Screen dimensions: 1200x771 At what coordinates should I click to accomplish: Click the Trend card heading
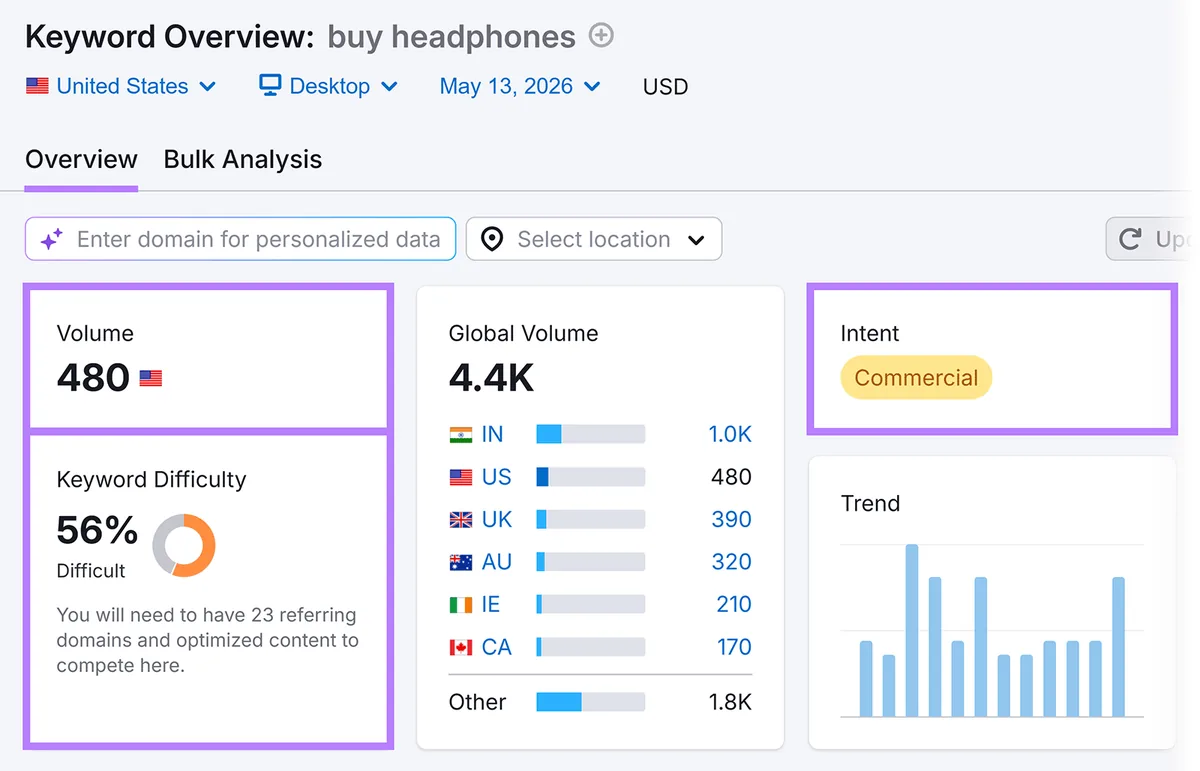870,503
